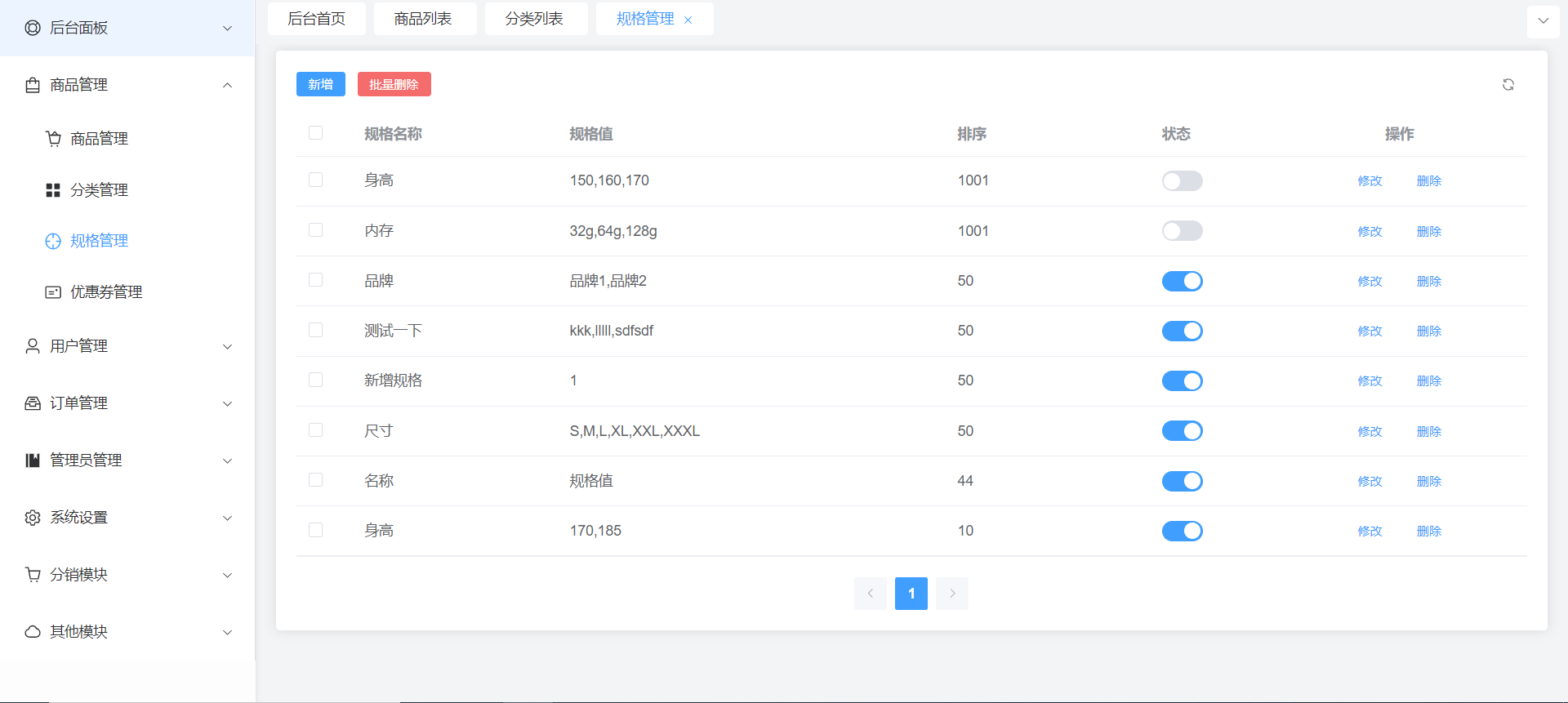Click the kkk,lllll,sdfsdf value cell
The width and height of the screenshot is (1568, 703).
[612, 331]
